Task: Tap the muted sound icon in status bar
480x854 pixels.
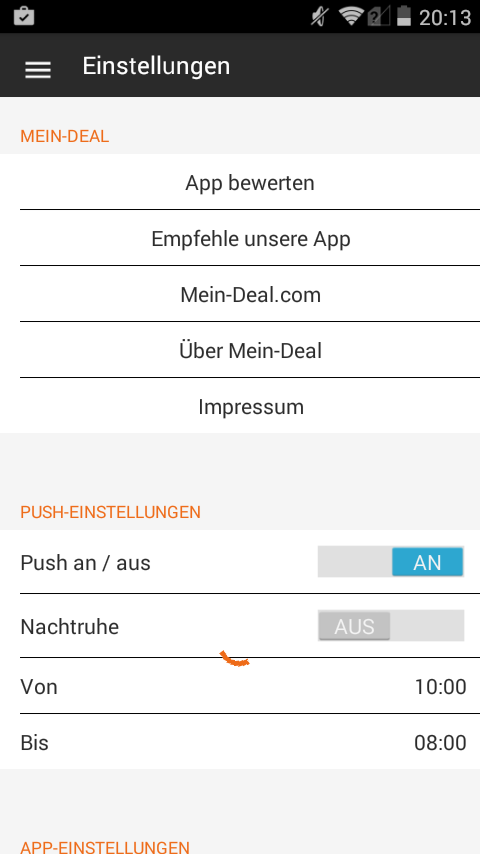Action: point(318,17)
